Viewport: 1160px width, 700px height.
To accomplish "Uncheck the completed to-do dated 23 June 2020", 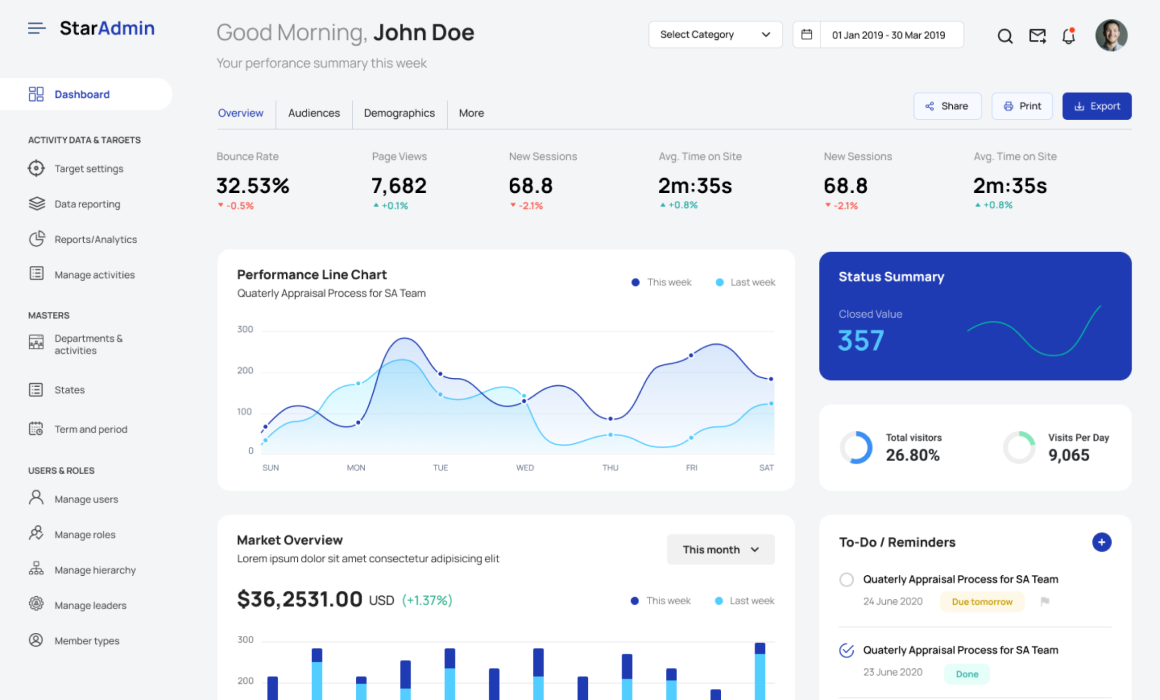I will click(x=846, y=649).
